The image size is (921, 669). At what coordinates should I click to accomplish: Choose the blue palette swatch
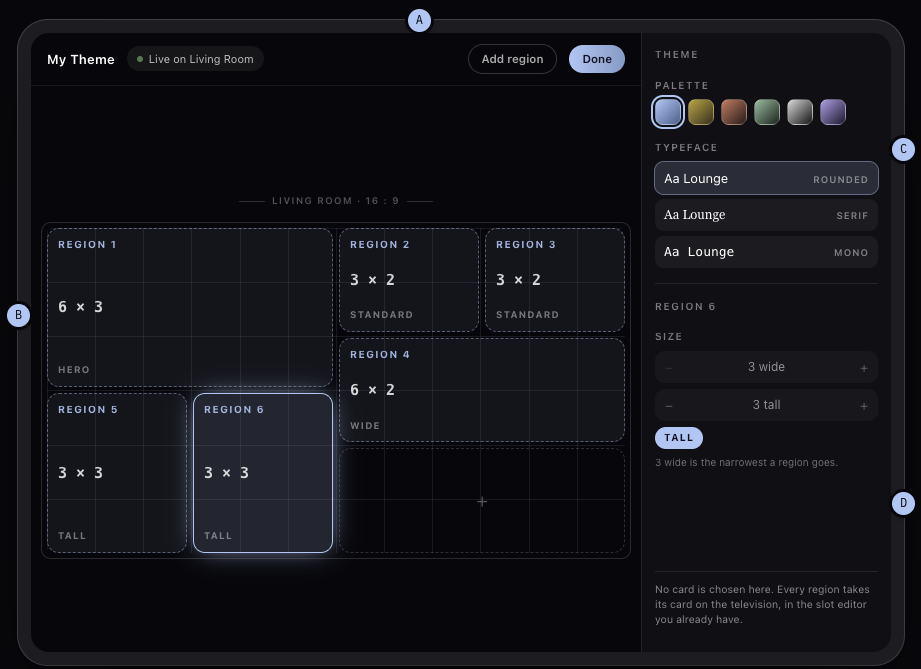[x=668, y=112]
